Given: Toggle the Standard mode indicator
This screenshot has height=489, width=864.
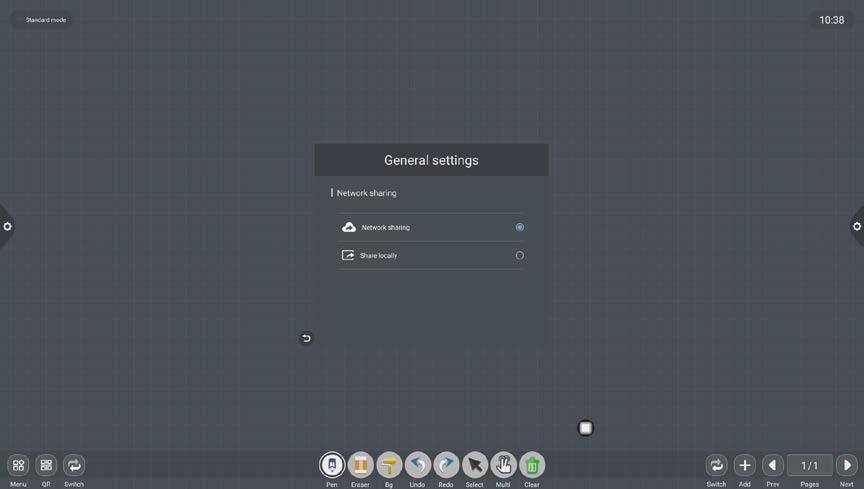Looking at the screenshot, I should [45, 20].
